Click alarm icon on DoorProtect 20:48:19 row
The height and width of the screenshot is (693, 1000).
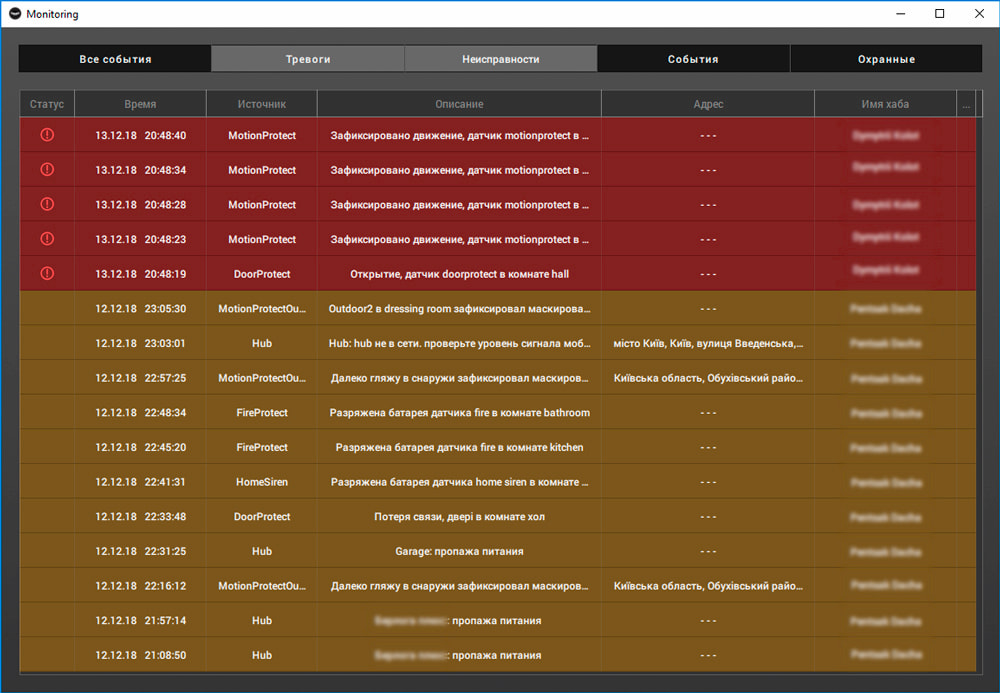(47, 273)
